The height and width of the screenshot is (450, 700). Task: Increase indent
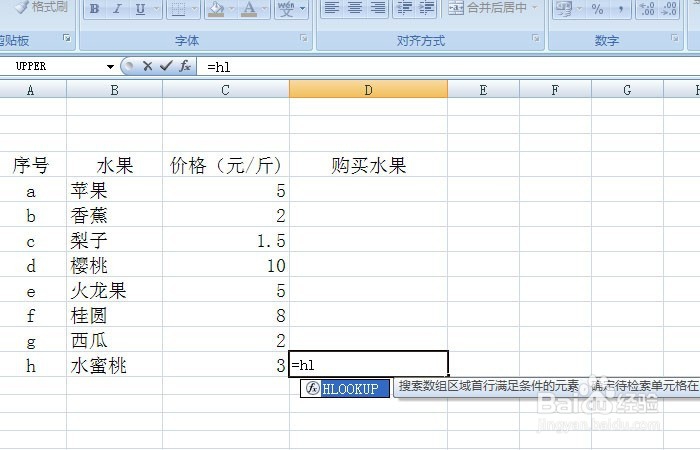pos(426,8)
